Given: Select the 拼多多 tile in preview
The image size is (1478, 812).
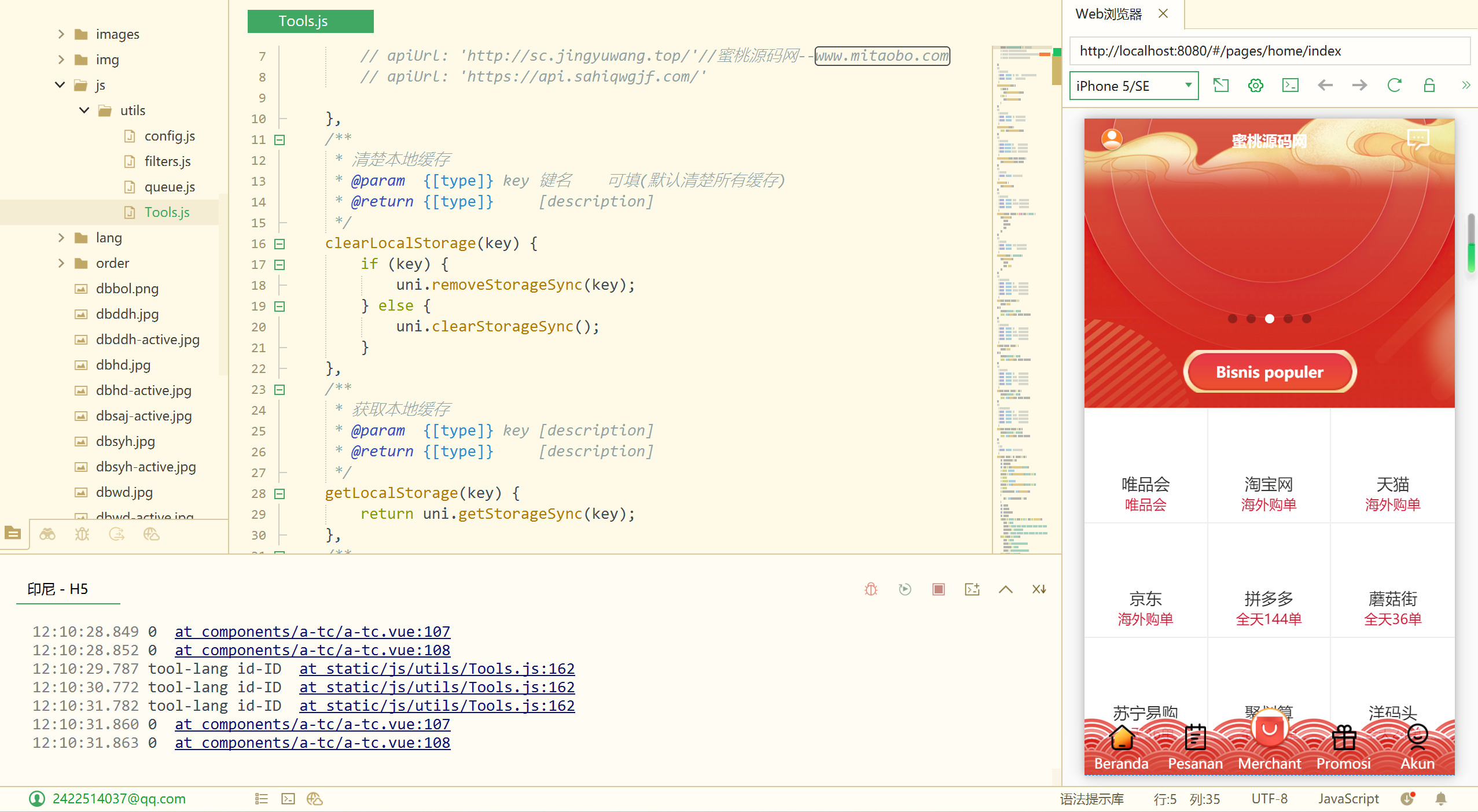Looking at the screenshot, I should 1269,581.
